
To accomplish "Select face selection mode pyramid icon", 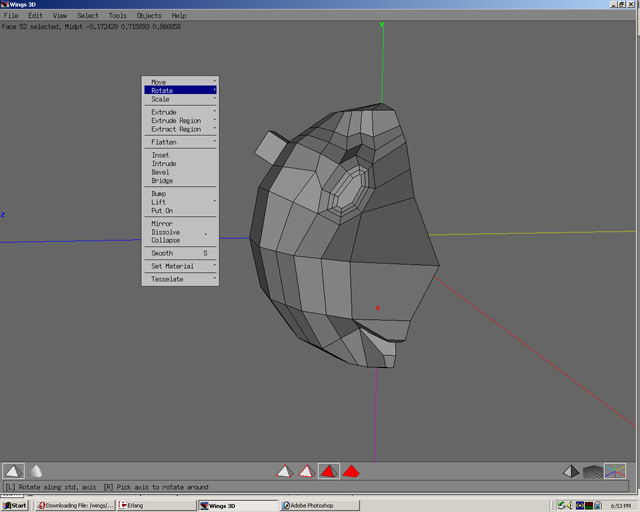I will tap(329, 471).
